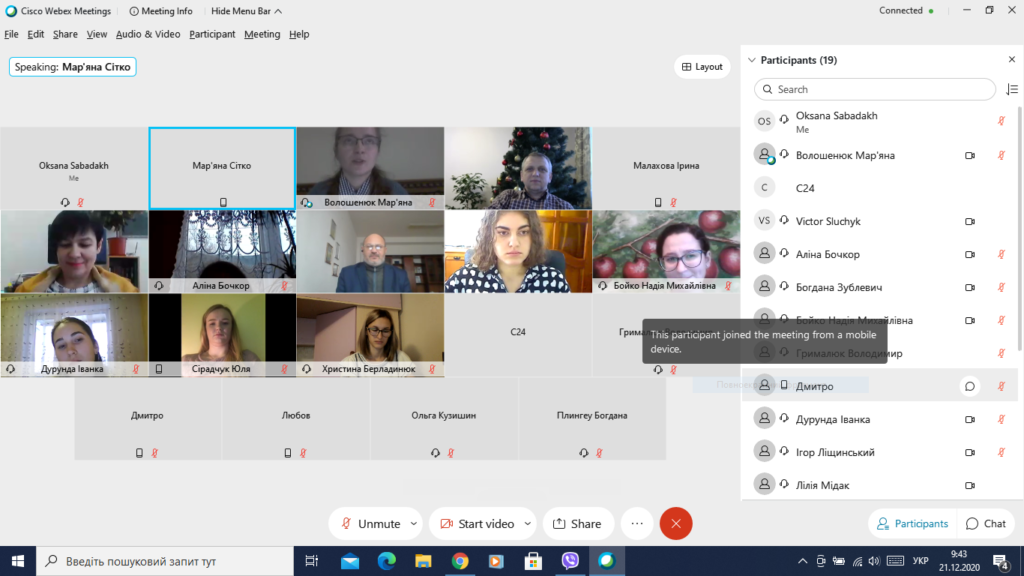The height and width of the screenshot is (576, 1024).
Task: Collapse the Participants (19) section
Action: tap(752, 60)
